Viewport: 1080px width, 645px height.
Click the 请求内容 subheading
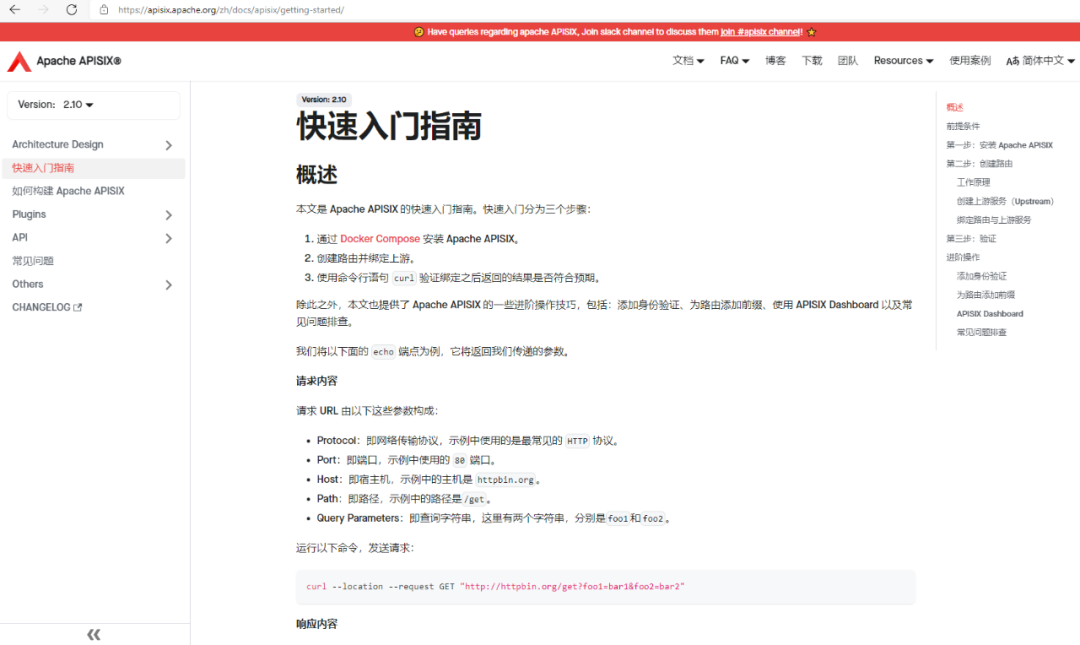317,381
